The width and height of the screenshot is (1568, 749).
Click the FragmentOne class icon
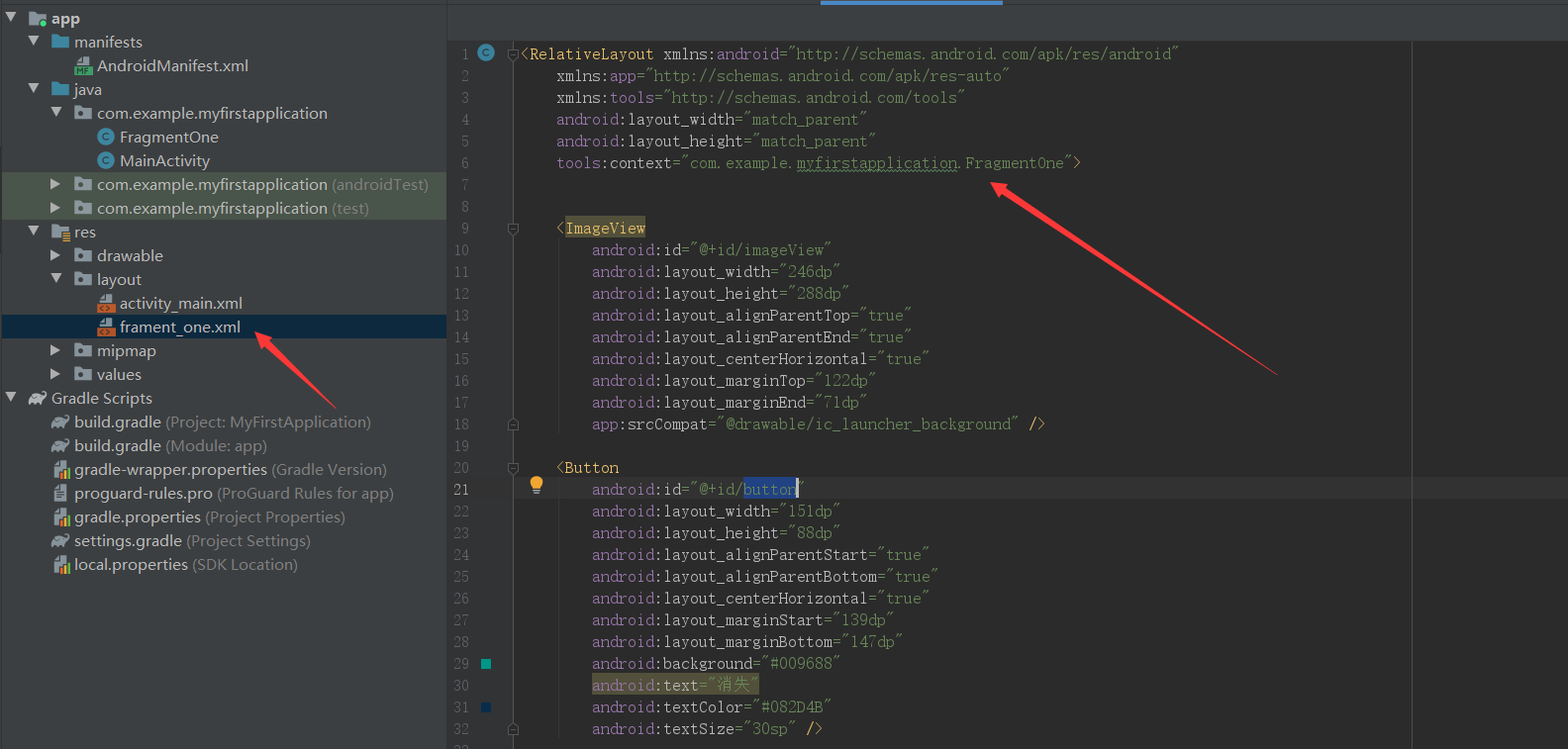click(x=106, y=137)
